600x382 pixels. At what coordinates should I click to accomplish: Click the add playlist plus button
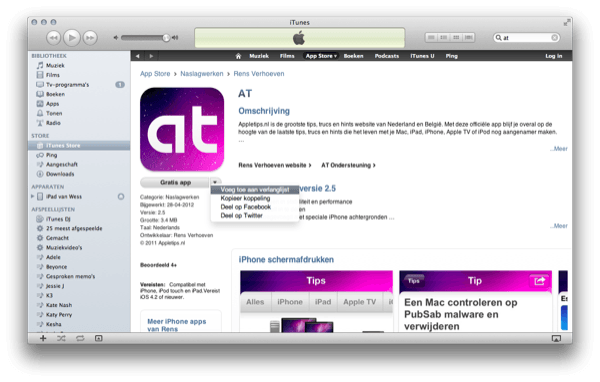click(x=43, y=338)
